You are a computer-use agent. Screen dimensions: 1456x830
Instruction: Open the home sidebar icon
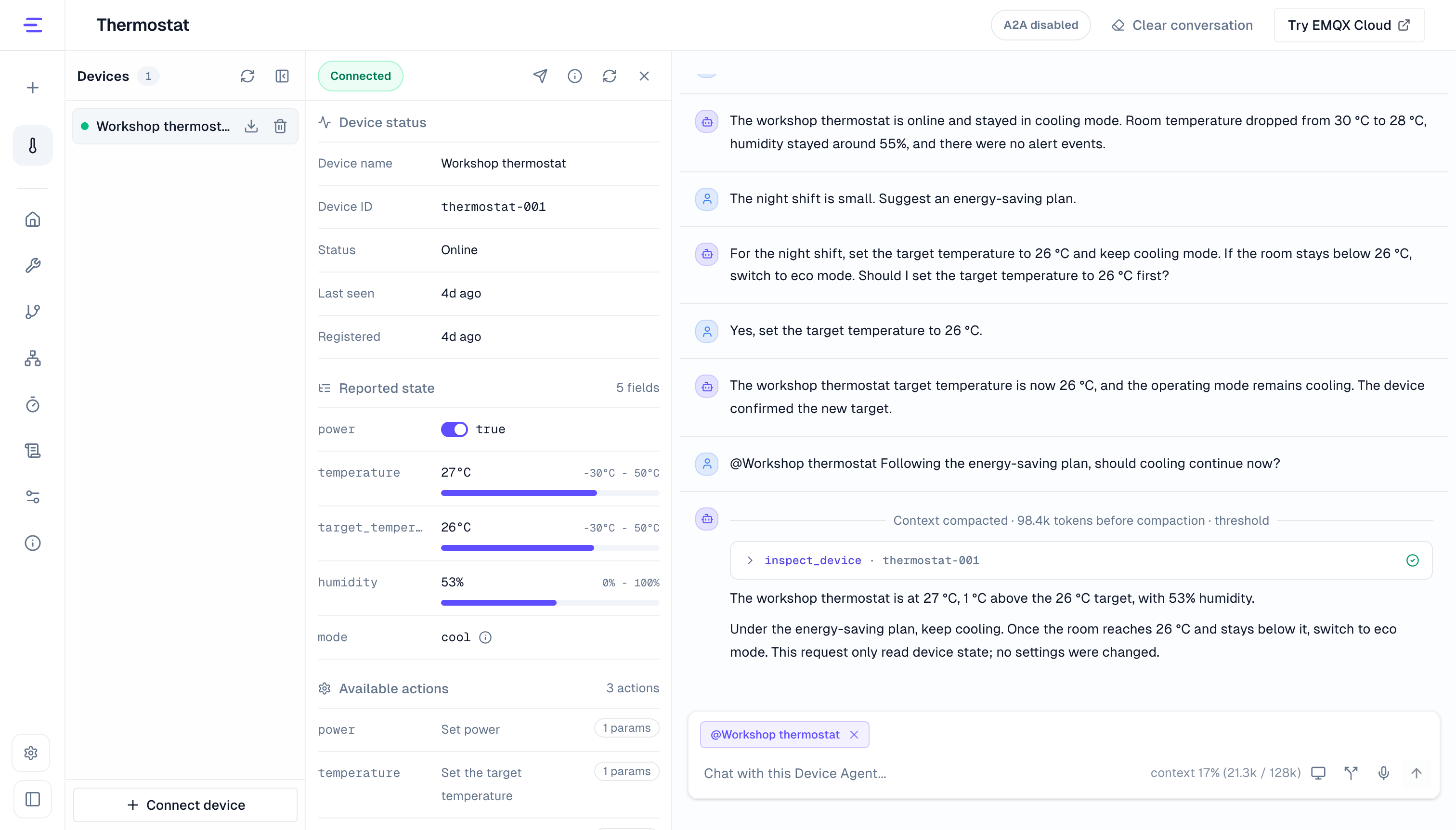pyautogui.click(x=32, y=220)
